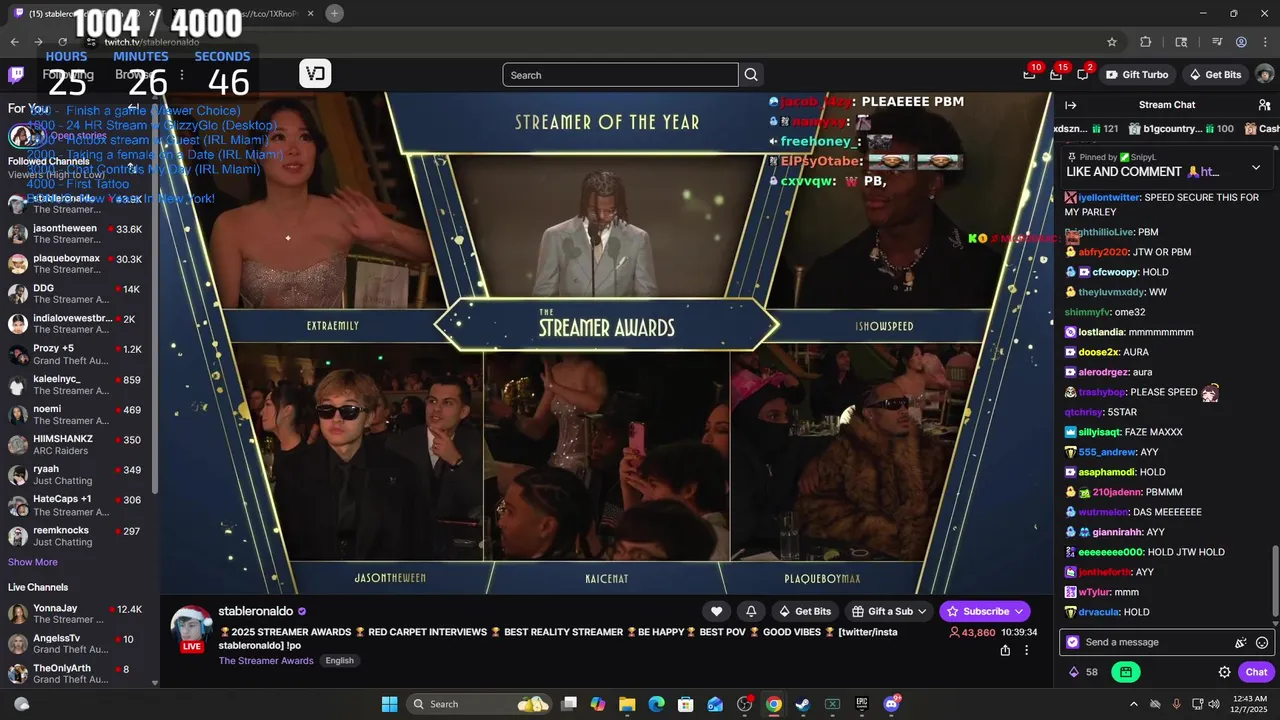Click the chat scrollbar thumb
This screenshot has width=1280, height=720.
(x=1274, y=580)
